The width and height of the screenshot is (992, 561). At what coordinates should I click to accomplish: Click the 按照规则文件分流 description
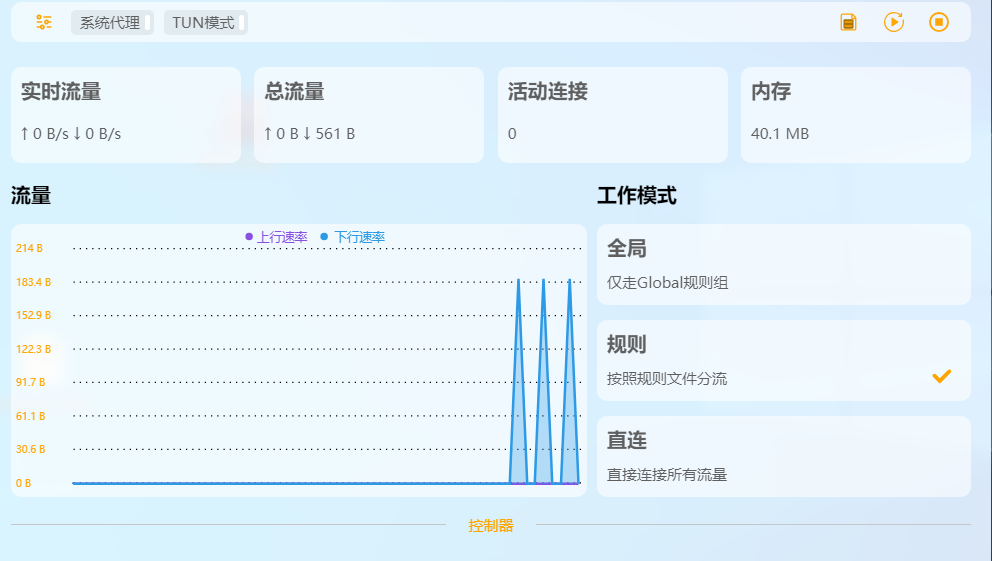coord(667,378)
